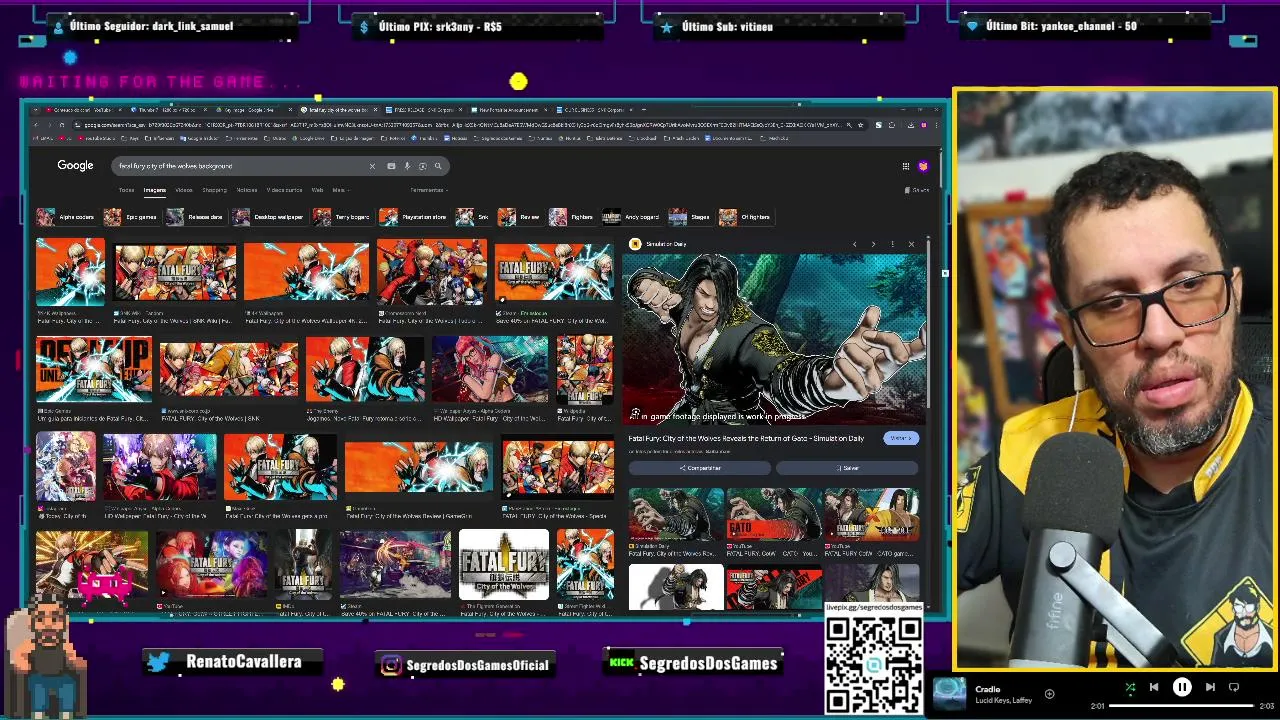Open pink-haired character wallpaper thumbnail
The width and height of the screenshot is (1280, 720).
(x=490, y=369)
